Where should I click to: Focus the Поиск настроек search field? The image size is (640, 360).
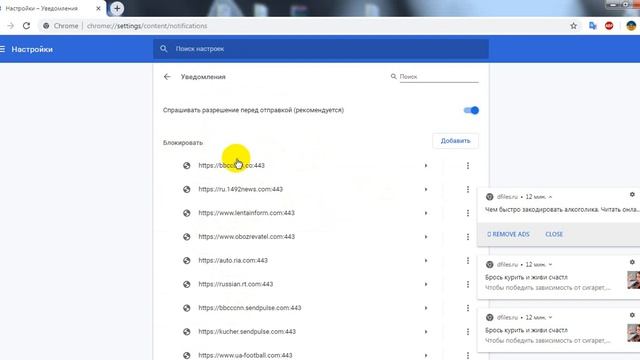tap(321, 49)
